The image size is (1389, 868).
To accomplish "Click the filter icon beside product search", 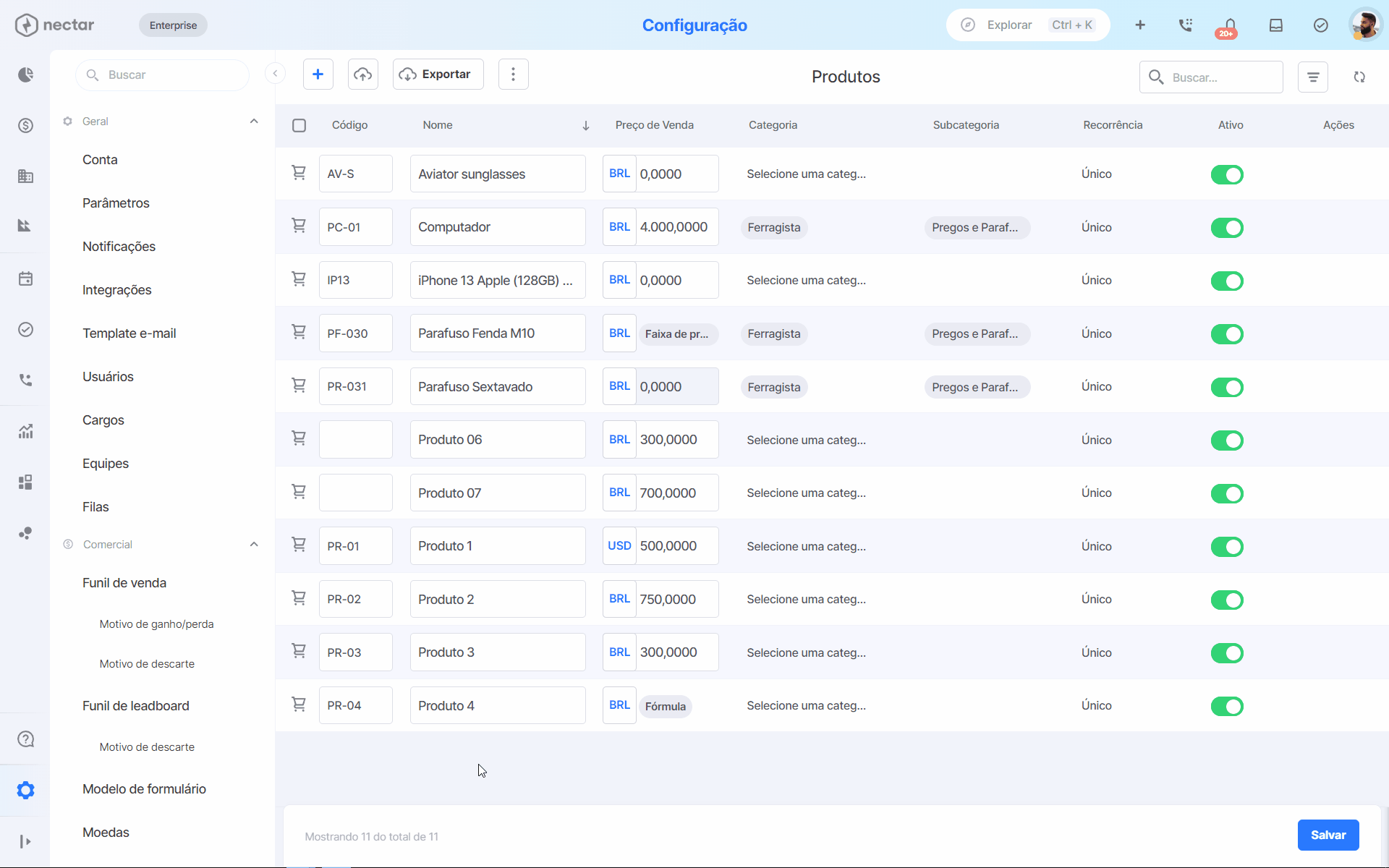I will point(1312,77).
